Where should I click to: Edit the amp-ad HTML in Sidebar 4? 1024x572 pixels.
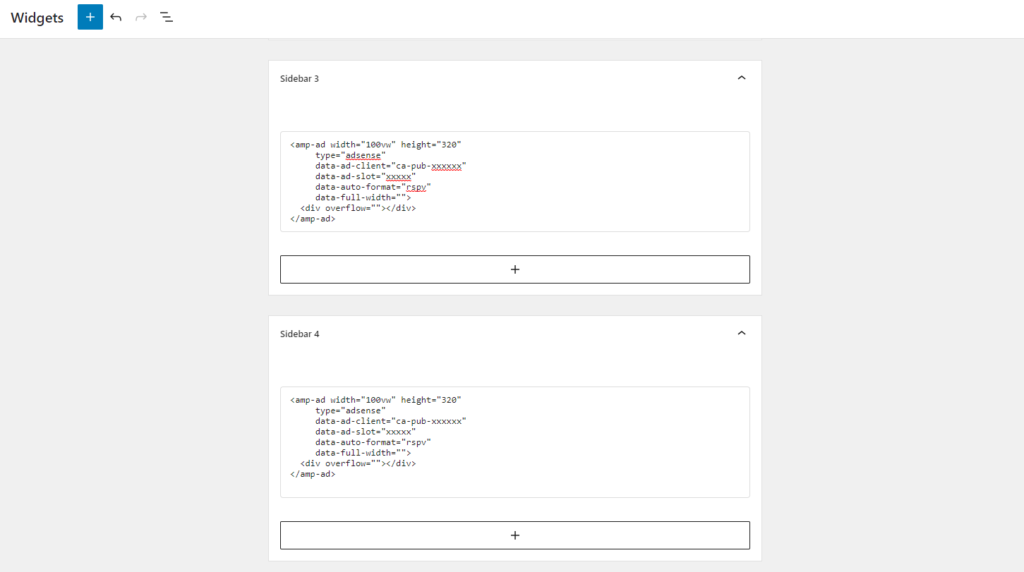pyautogui.click(x=515, y=442)
